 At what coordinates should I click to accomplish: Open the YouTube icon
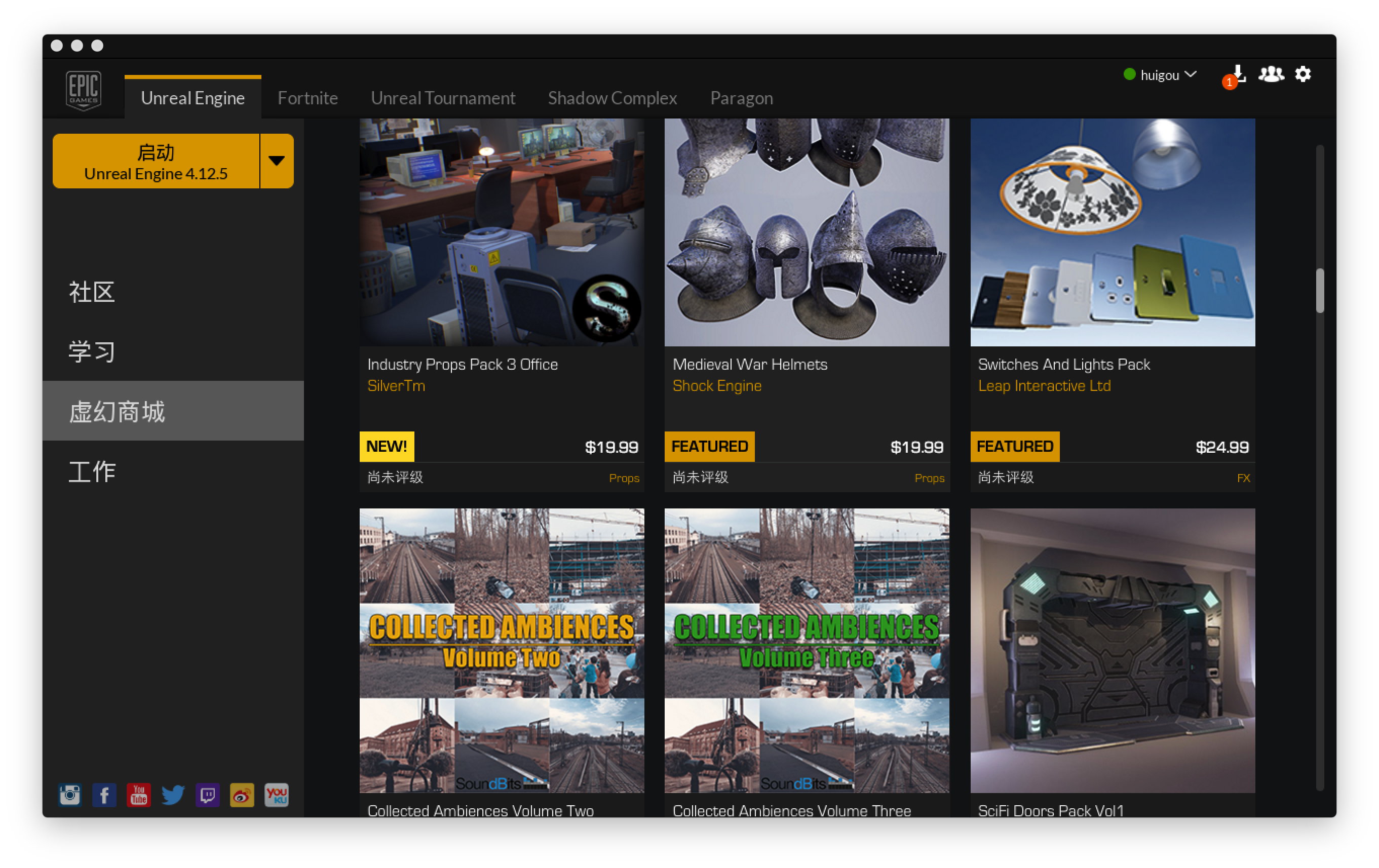tap(139, 795)
